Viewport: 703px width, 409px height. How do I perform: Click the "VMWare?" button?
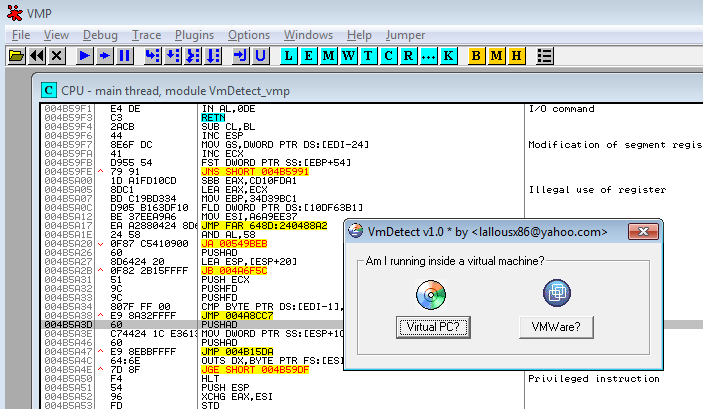557,327
